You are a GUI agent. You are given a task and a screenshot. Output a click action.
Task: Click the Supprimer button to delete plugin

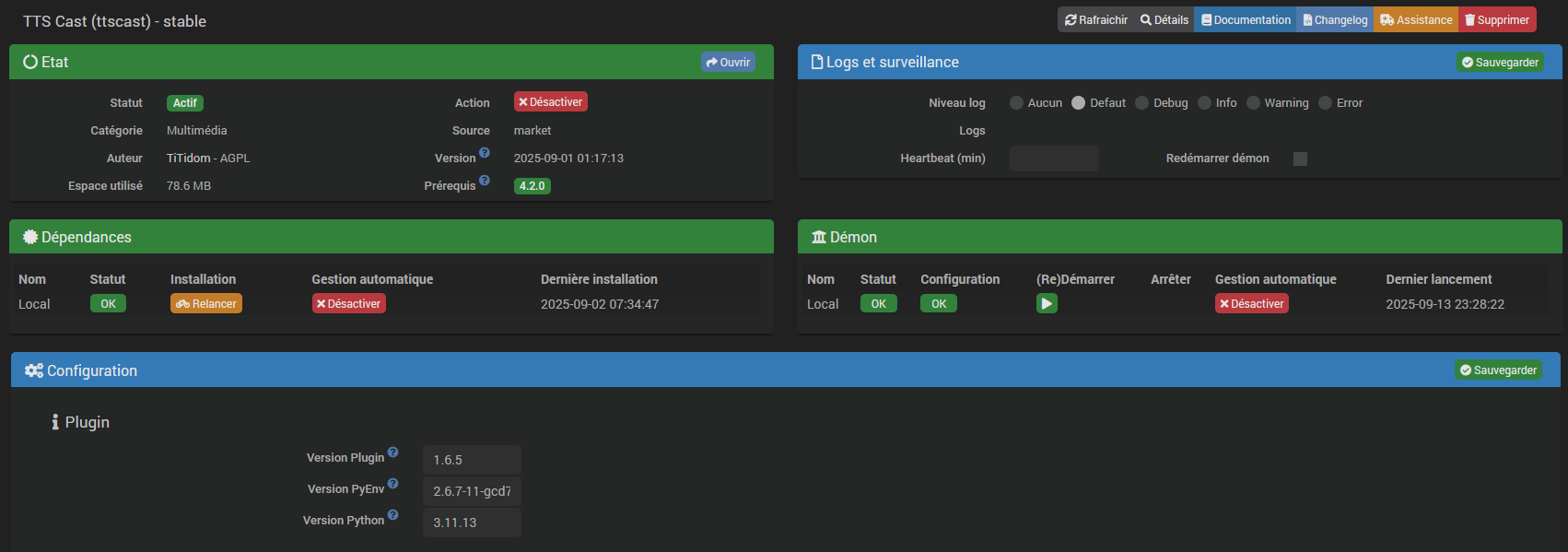(x=1497, y=20)
